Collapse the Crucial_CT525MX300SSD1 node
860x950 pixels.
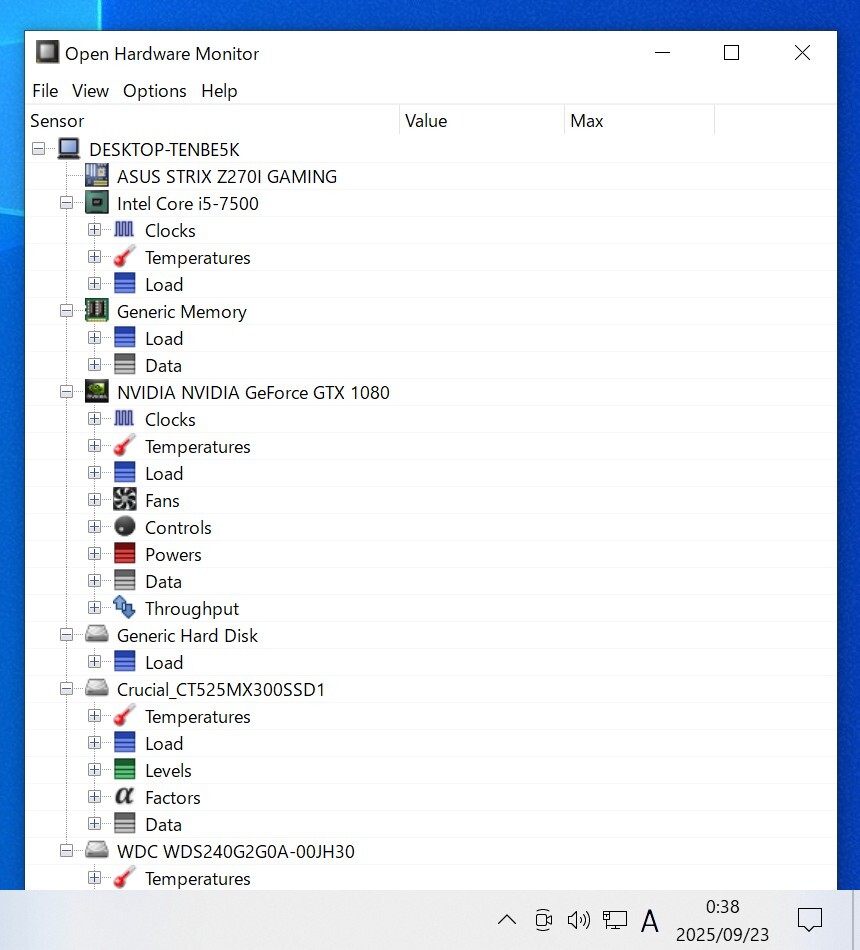click(67, 688)
